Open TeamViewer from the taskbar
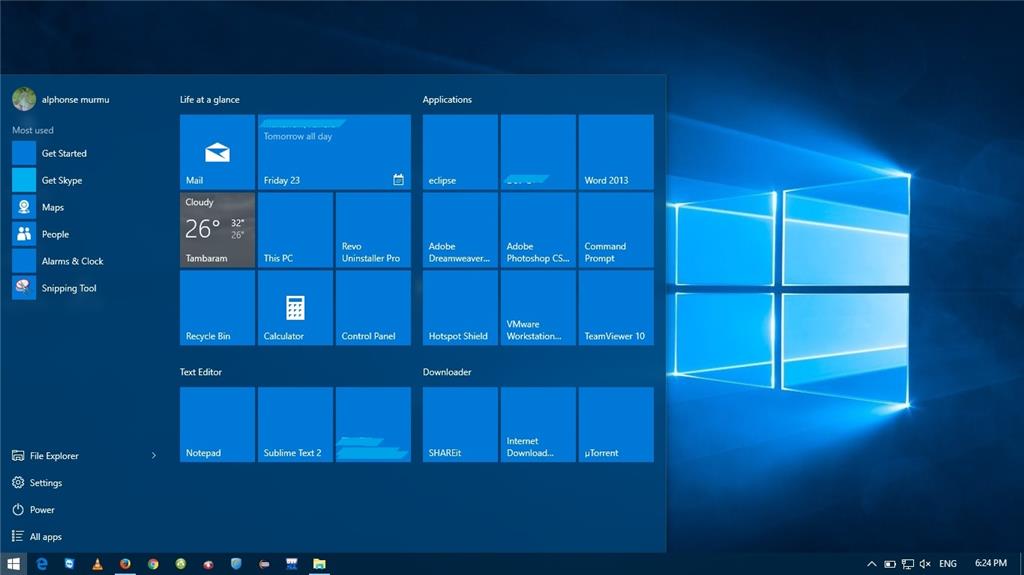1024x575 pixels. tap(69, 563)
